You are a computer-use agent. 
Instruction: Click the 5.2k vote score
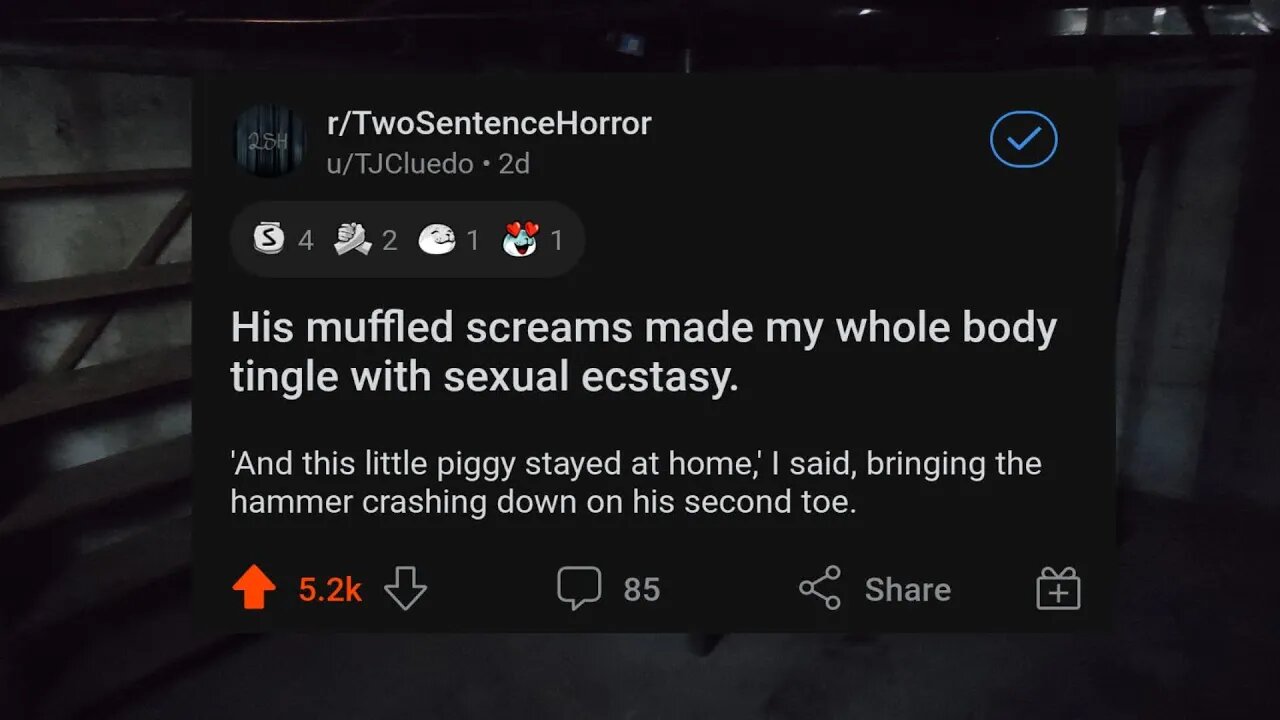point(330,589)
